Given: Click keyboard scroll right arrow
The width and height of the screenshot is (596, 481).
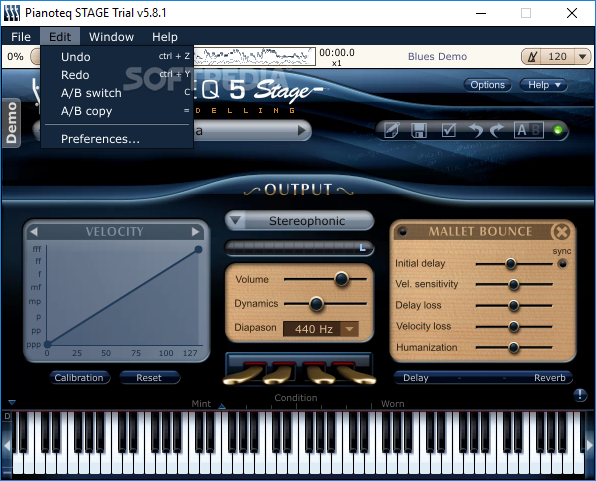Looking at the screenshot, I should point(590,444).
